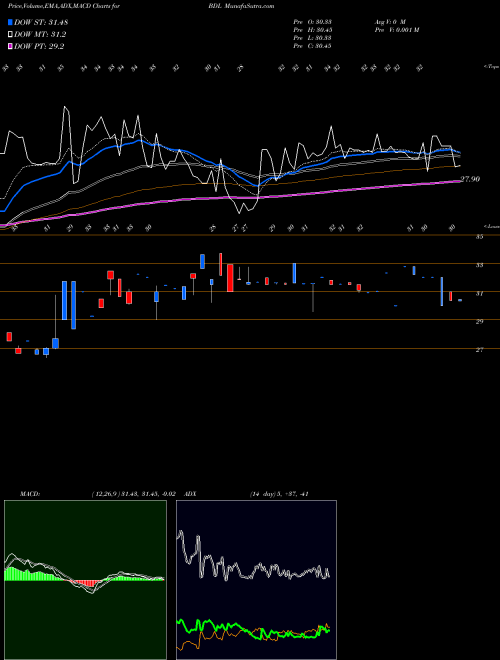Viewport: 500px width, 660px height.
Task: Click the 35 price axis label
Action: [479, 237]
